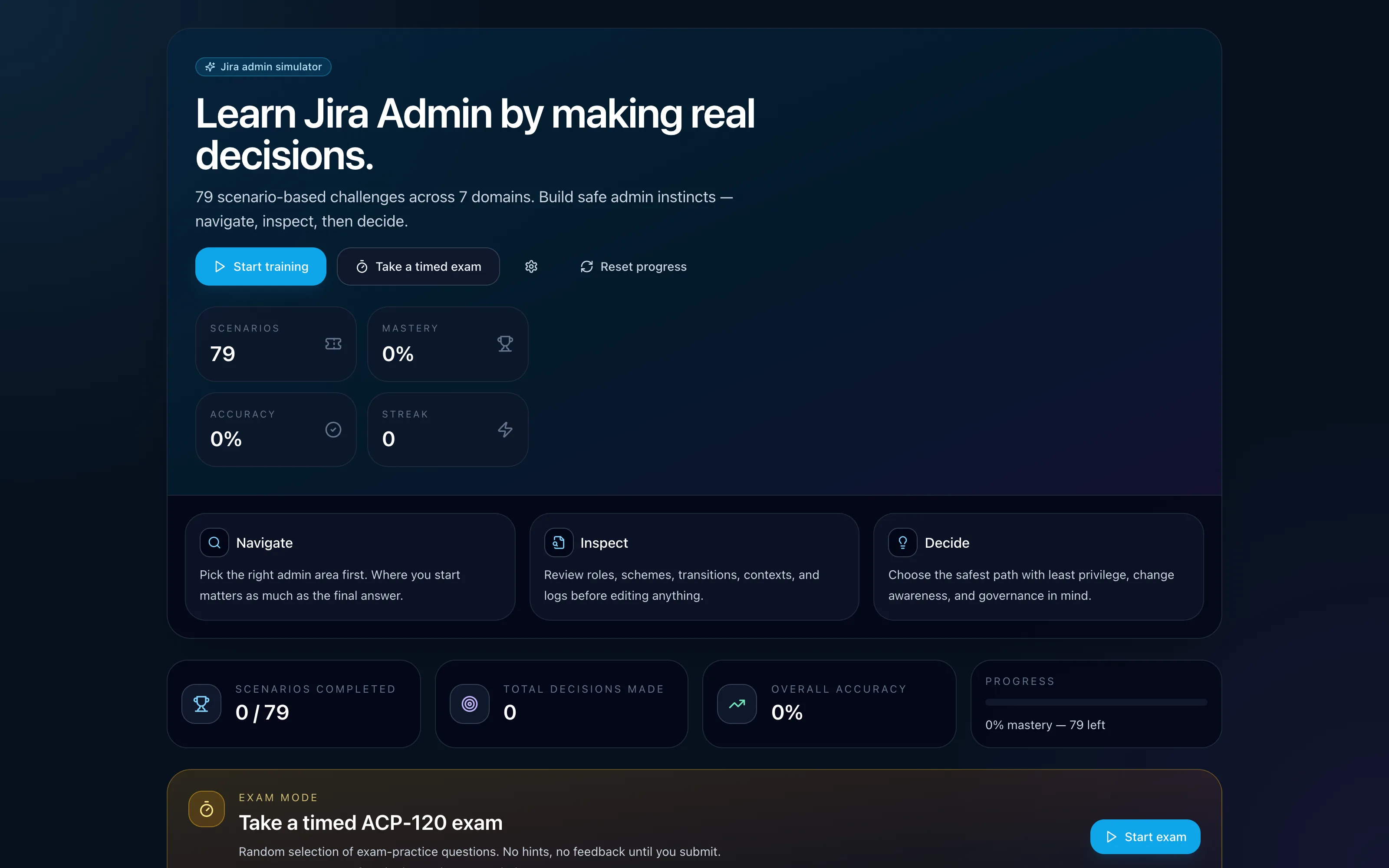Image resolution: width=1389 pixels, height=868 pixels.
Task: Click the magnifier icon beside Navigate
Action: pos(214,542)
